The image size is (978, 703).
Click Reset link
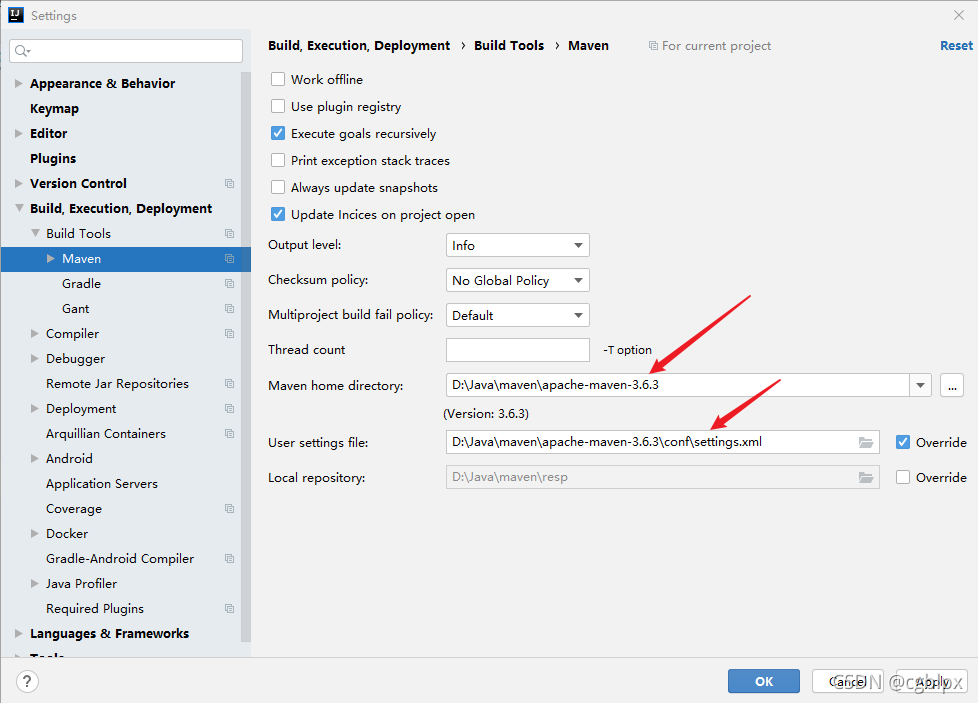956,46
